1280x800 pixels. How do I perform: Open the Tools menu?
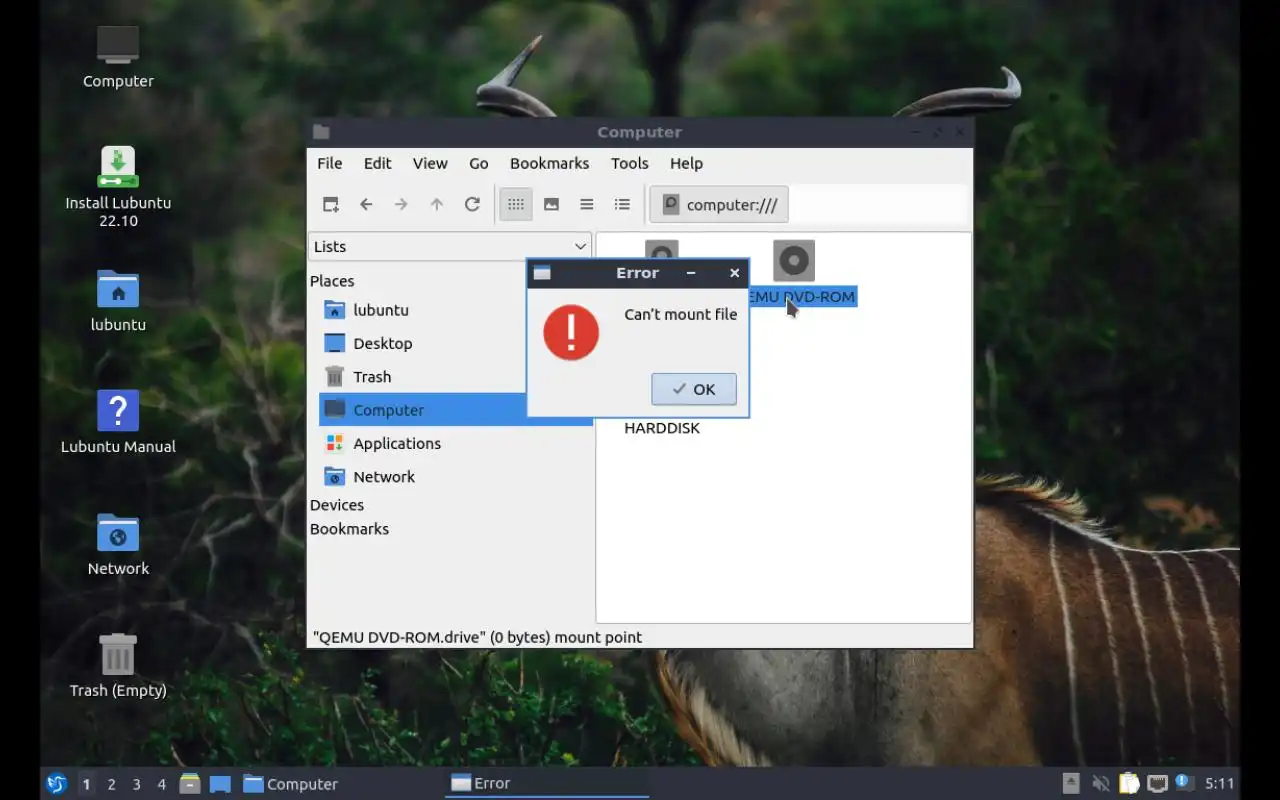[629, 163]
